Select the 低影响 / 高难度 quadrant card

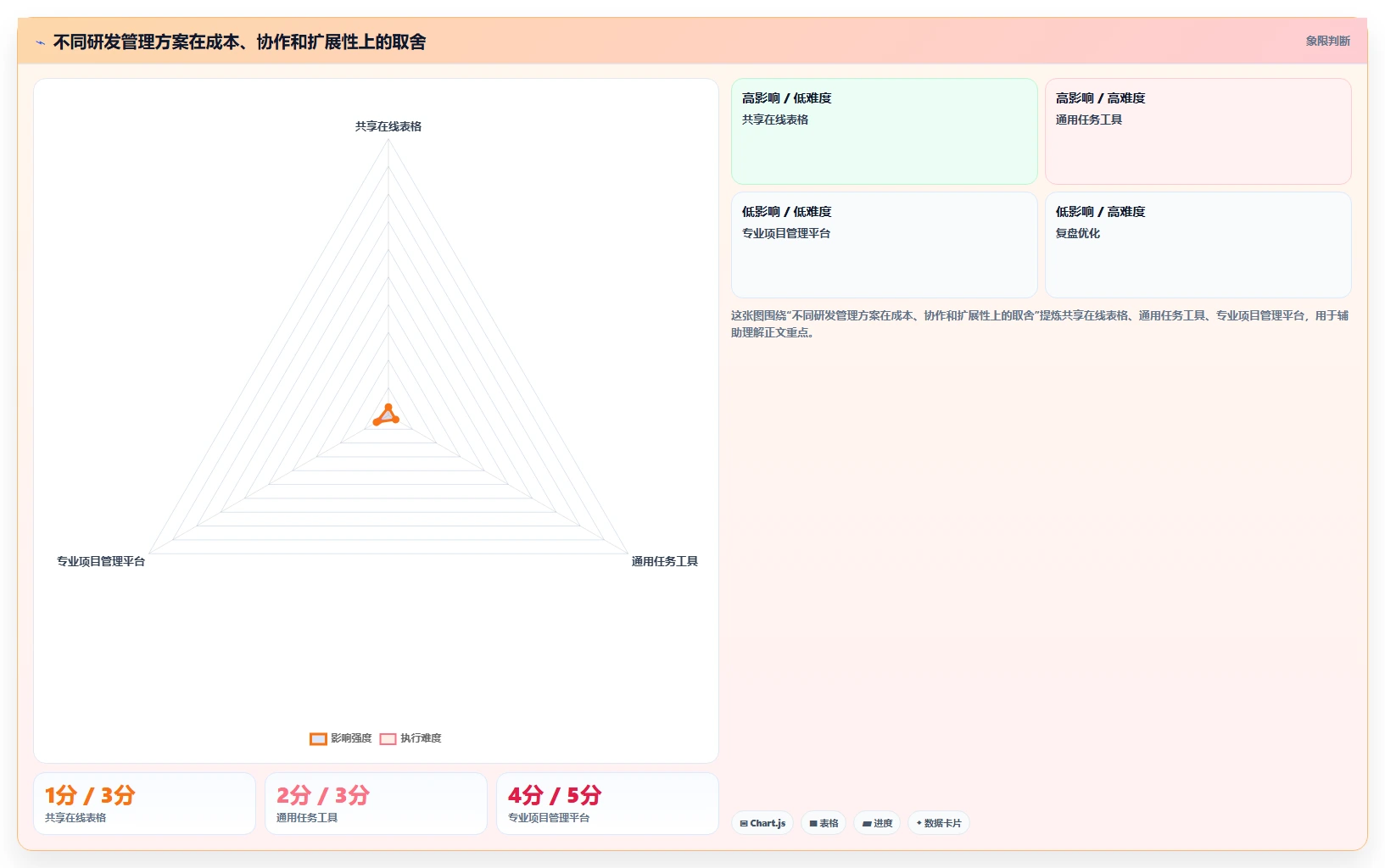1198,245
